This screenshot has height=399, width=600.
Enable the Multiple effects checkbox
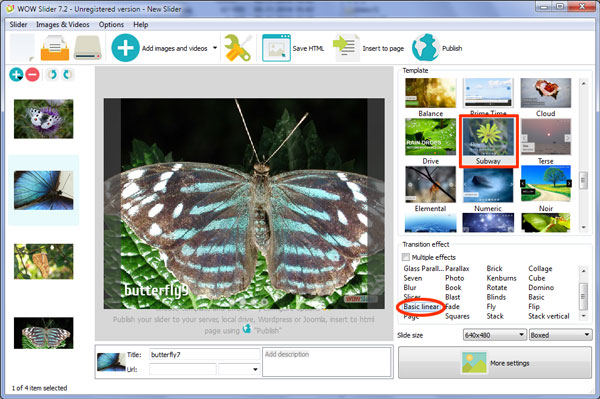[x=406, y=257]
